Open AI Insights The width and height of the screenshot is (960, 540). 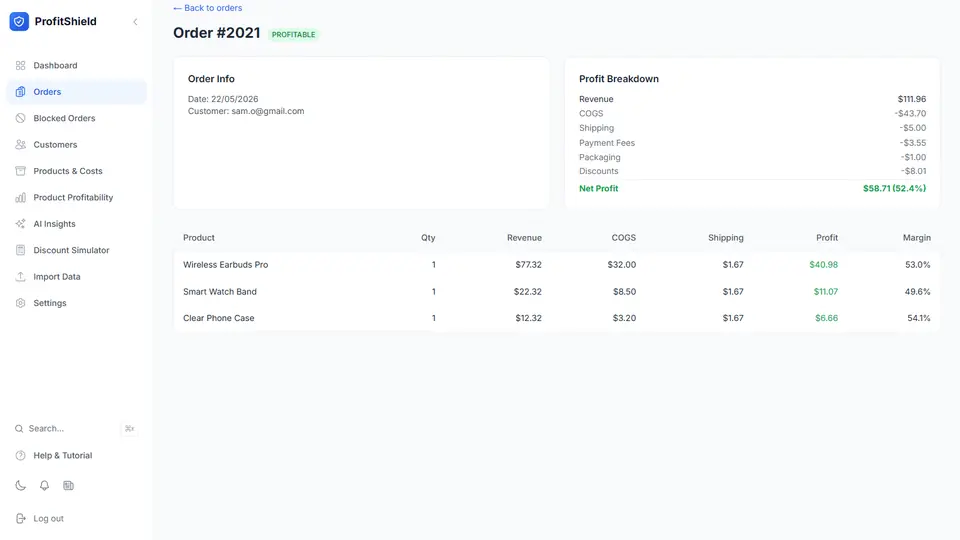[x=77, y=223]
